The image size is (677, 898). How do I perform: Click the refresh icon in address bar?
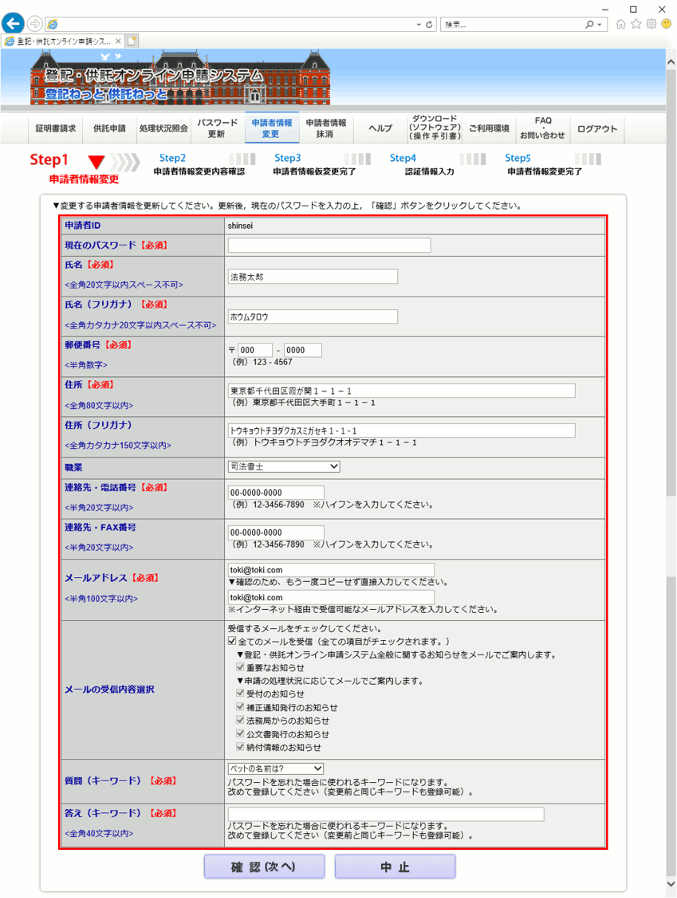point(428,25)
